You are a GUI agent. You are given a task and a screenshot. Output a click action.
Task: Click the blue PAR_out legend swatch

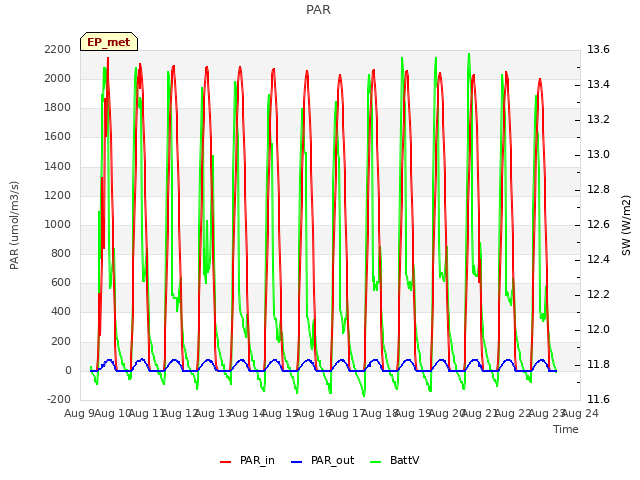click(x=296, y=462)
